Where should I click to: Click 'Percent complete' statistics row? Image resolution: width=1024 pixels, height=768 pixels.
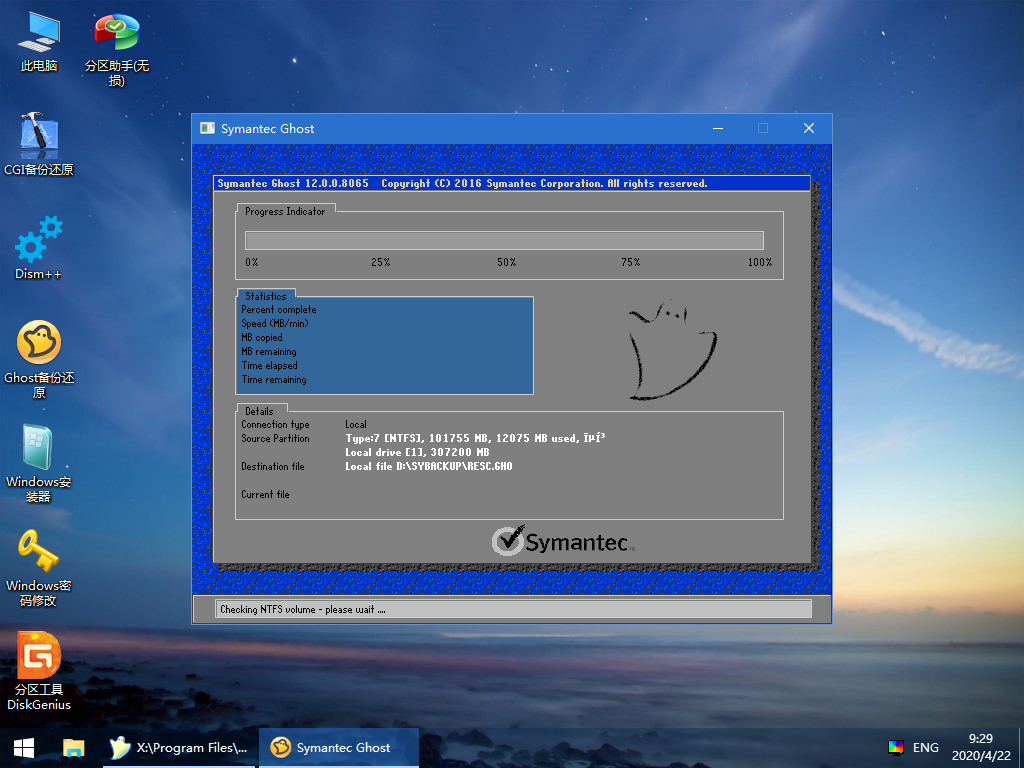[279, 310]
